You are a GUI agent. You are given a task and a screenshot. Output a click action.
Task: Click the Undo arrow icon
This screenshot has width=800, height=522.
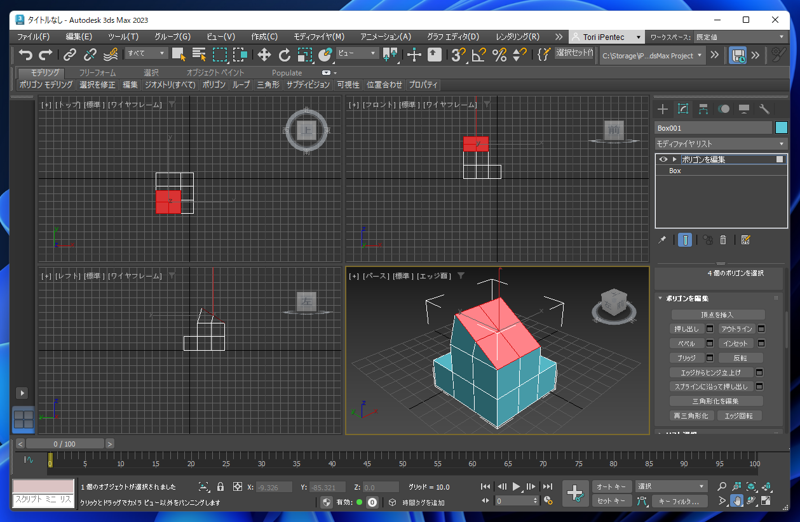coord(25,54)
